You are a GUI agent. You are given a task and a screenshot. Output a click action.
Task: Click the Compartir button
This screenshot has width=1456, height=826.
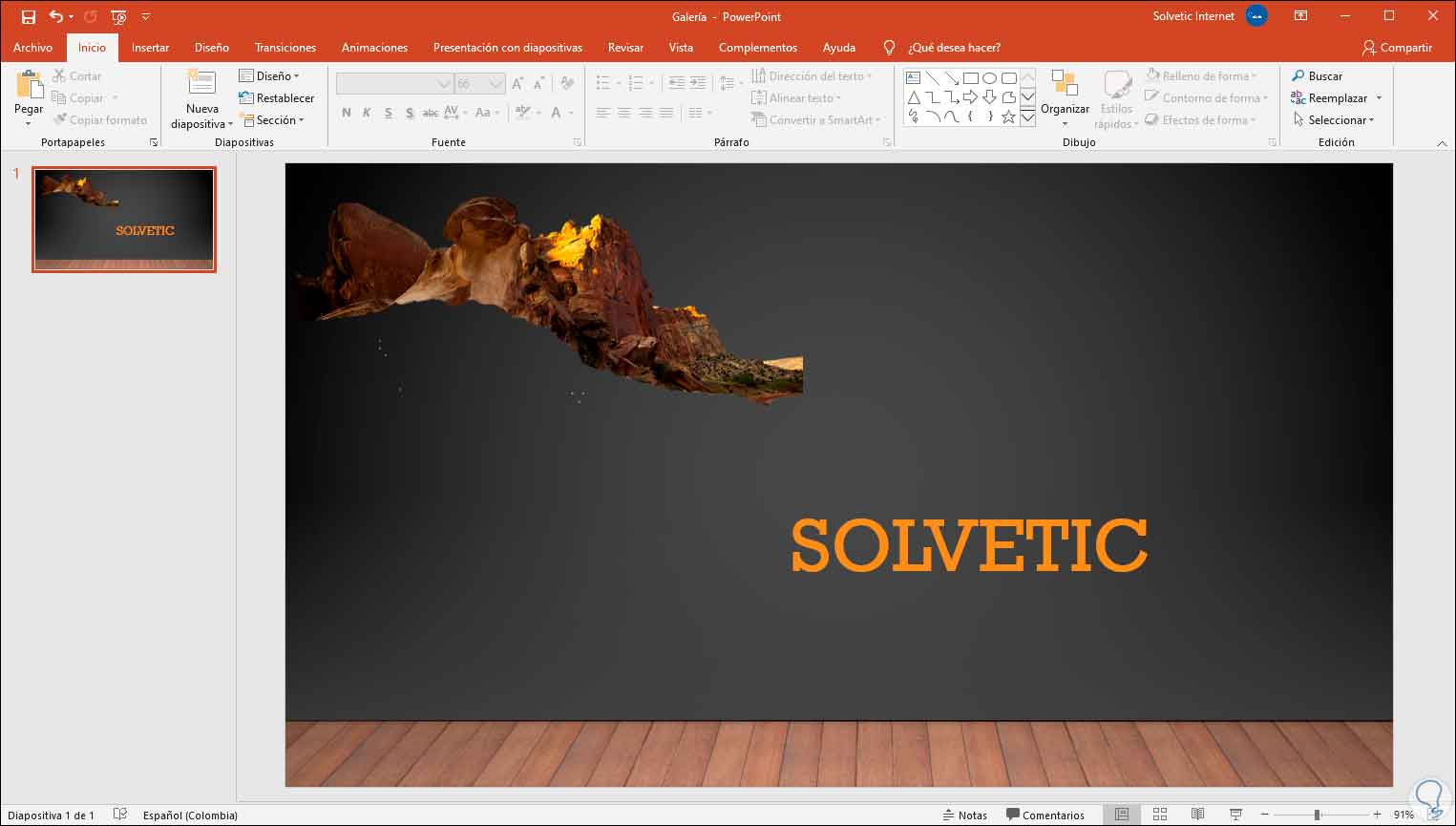pyautogui.click(x=1397, y=48)
